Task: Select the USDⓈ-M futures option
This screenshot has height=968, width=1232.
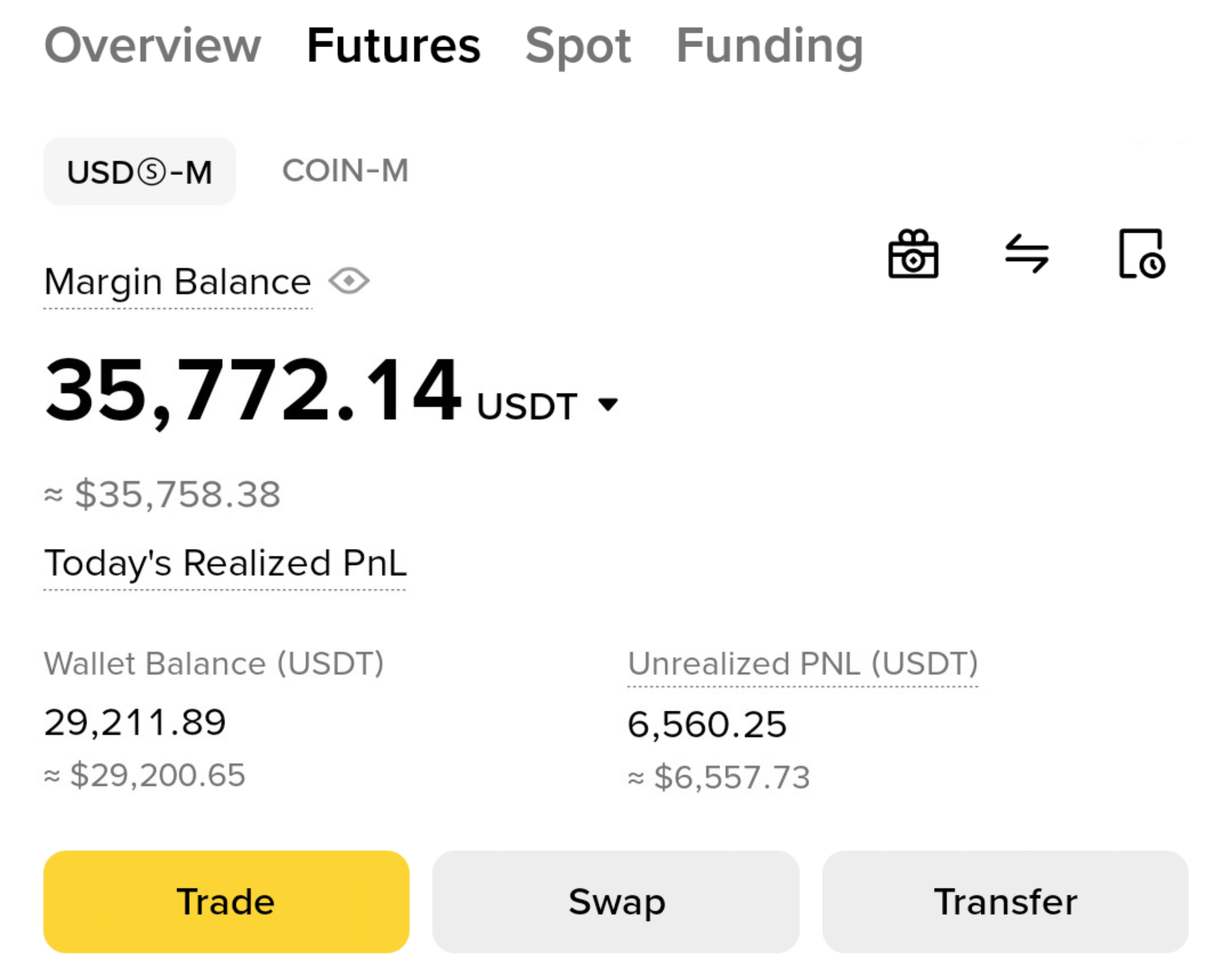Action: [139, 171]
